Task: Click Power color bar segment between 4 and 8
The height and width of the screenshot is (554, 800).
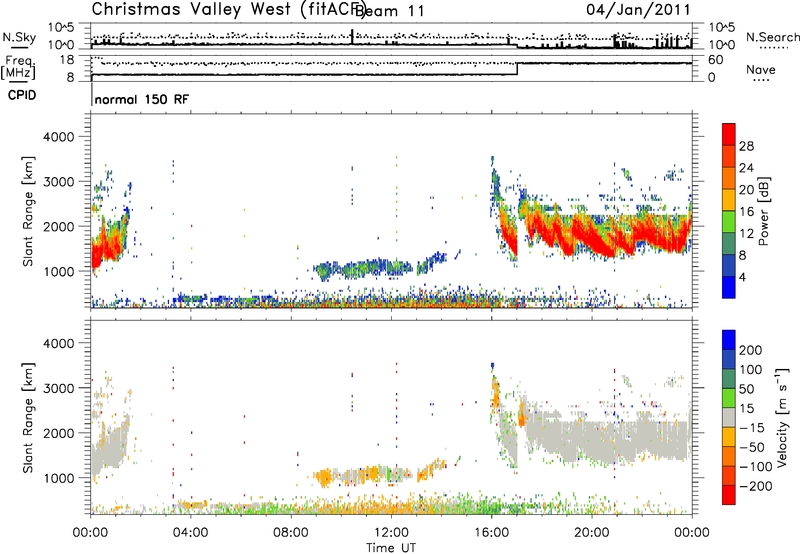Action: (x=729, y=266)
